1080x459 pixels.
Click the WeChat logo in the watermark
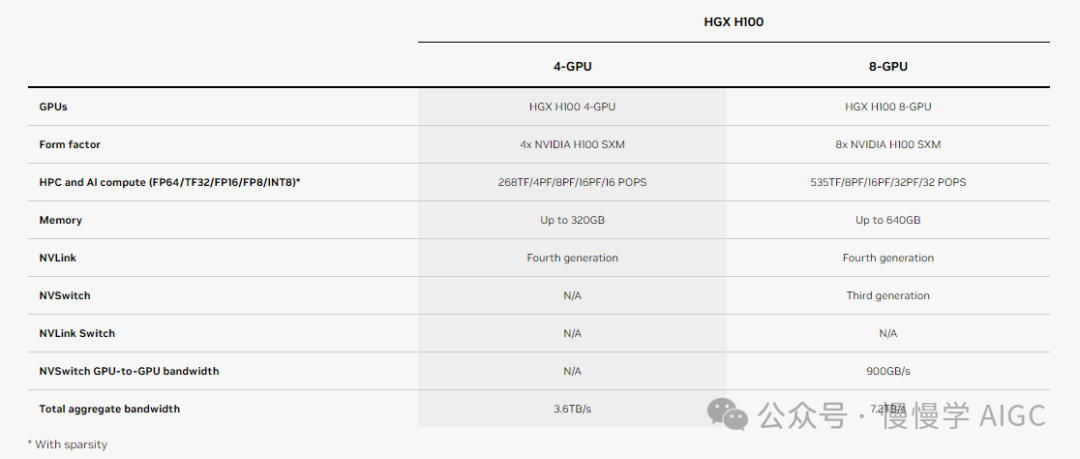[x=728, y=413]
